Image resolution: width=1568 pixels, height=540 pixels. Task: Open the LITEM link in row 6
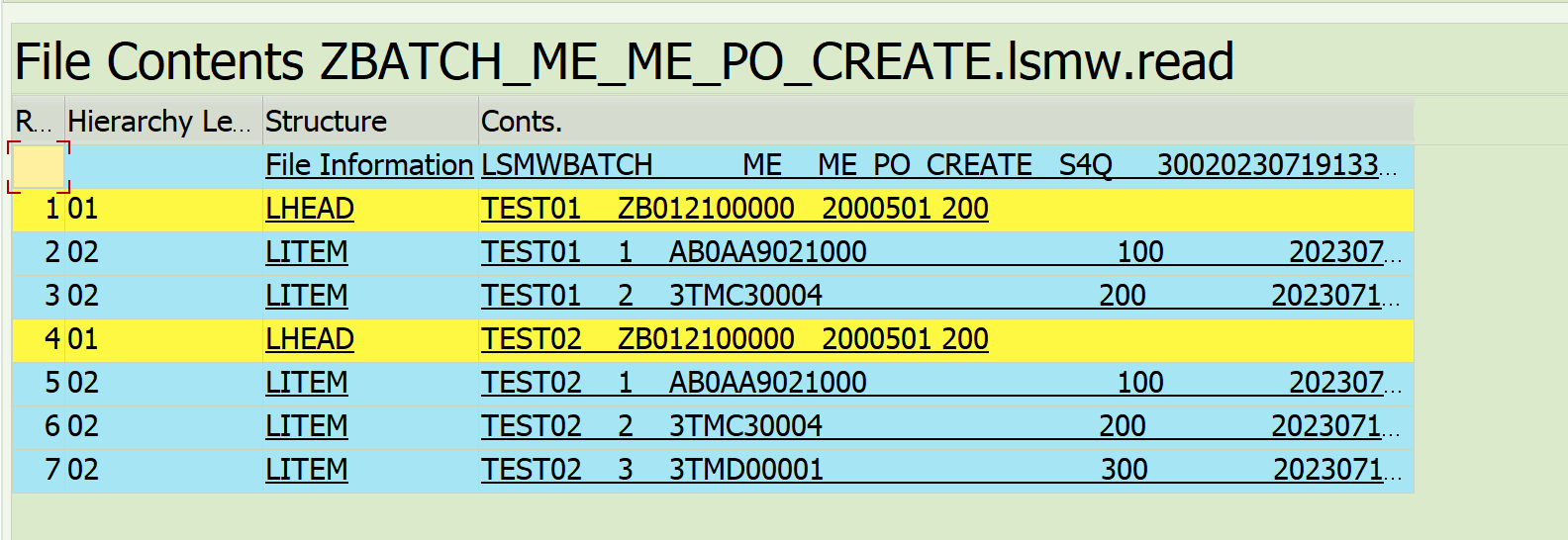click(x=307, y=426)
